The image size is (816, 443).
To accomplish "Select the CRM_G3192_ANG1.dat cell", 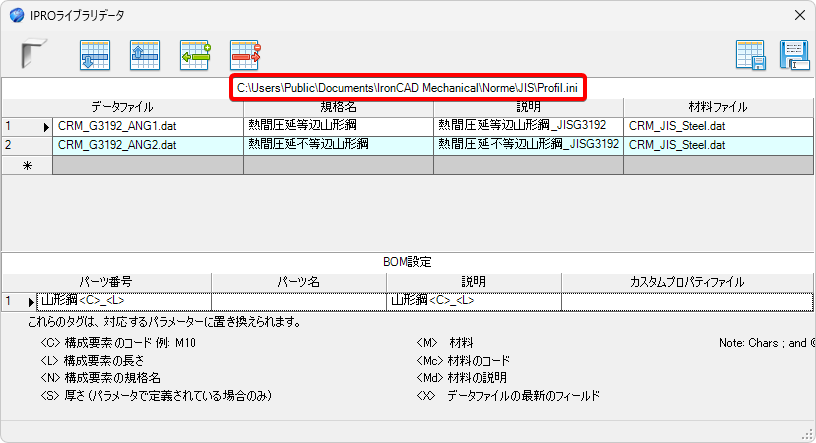I will point(148,126).
